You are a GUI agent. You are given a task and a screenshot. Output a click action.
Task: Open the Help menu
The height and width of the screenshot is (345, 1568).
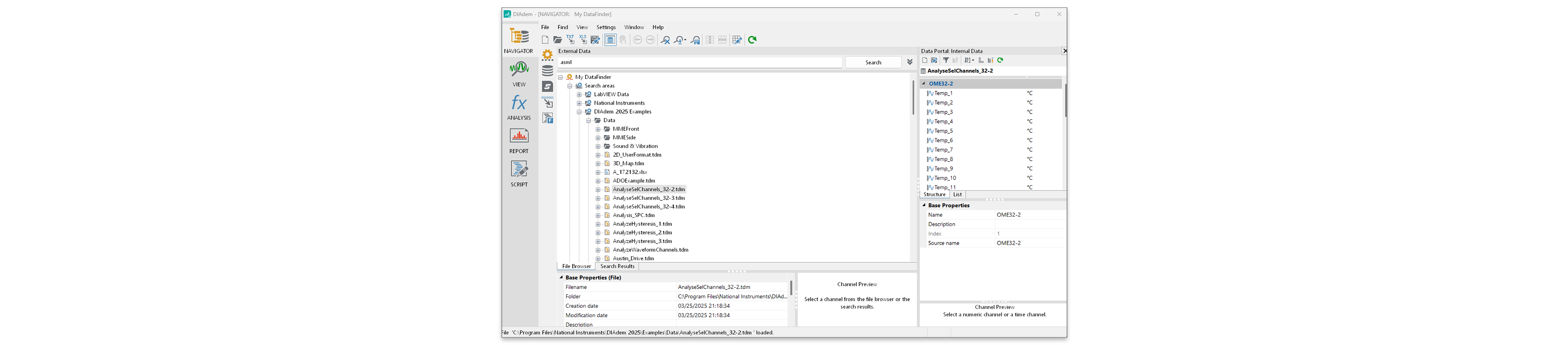[x=658, y=27]
